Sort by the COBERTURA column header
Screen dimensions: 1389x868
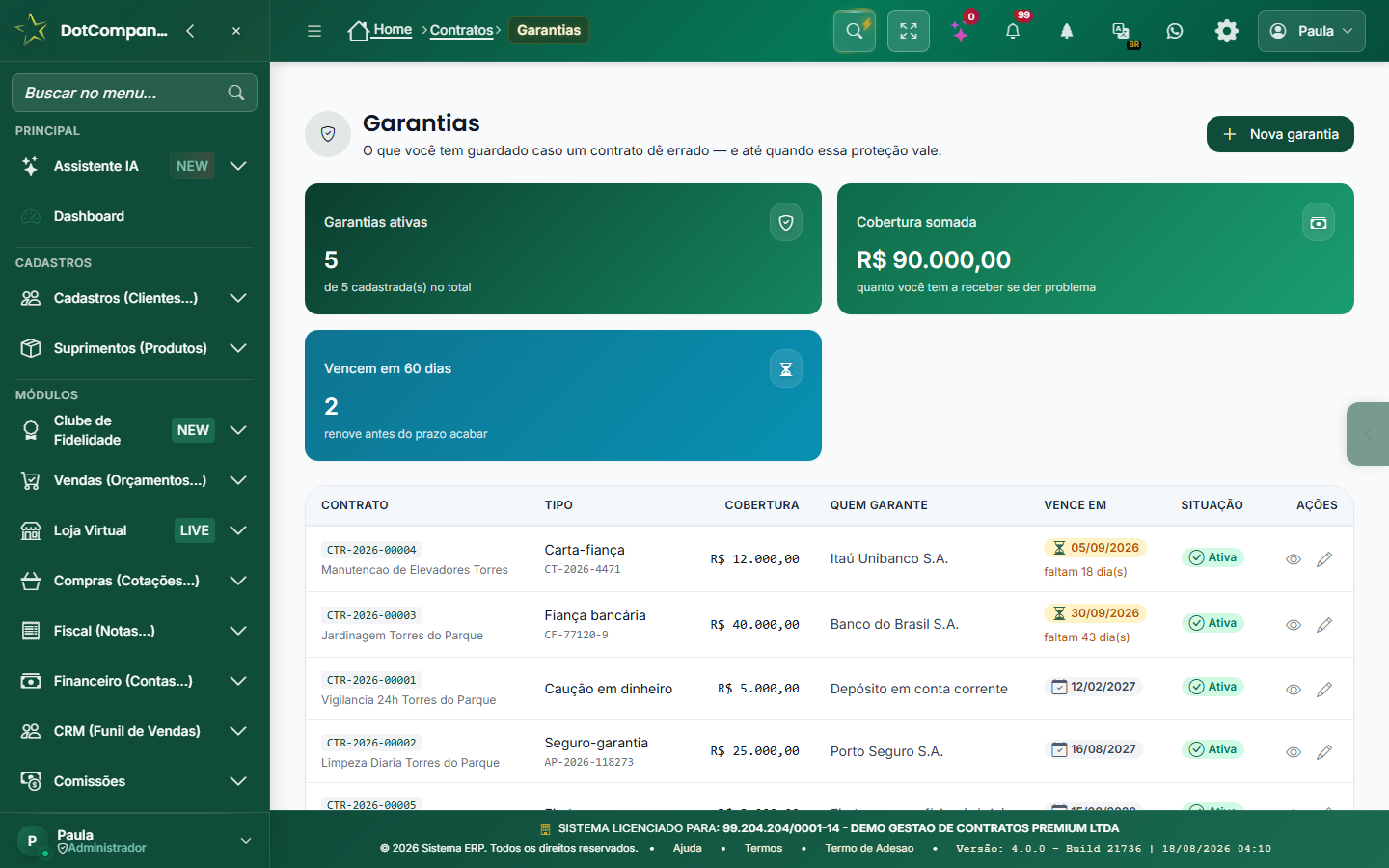click(x=762, y=505)
